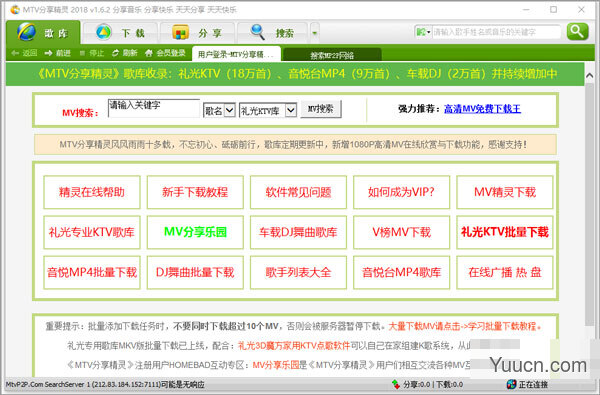This screenshot has height=395, width=600.
Task: Switch to the 下载 download tab
Action: (120, 33)
